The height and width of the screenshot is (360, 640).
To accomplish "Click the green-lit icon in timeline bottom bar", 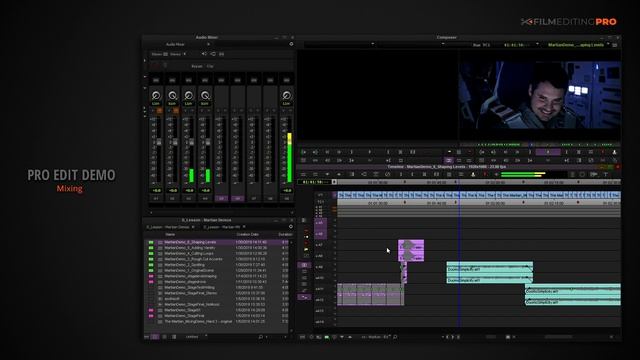I will click(327, 337).
